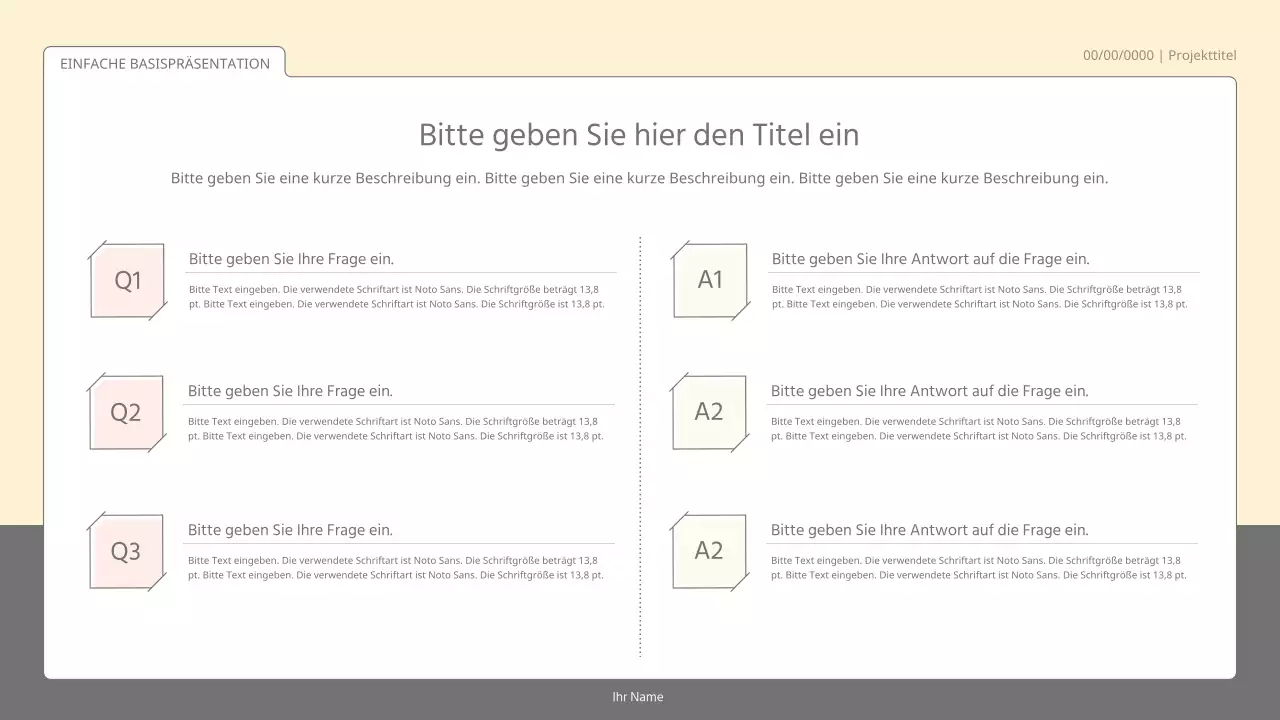
Task: Select the middle A2 answer badge
Action: tap(710, 413)
